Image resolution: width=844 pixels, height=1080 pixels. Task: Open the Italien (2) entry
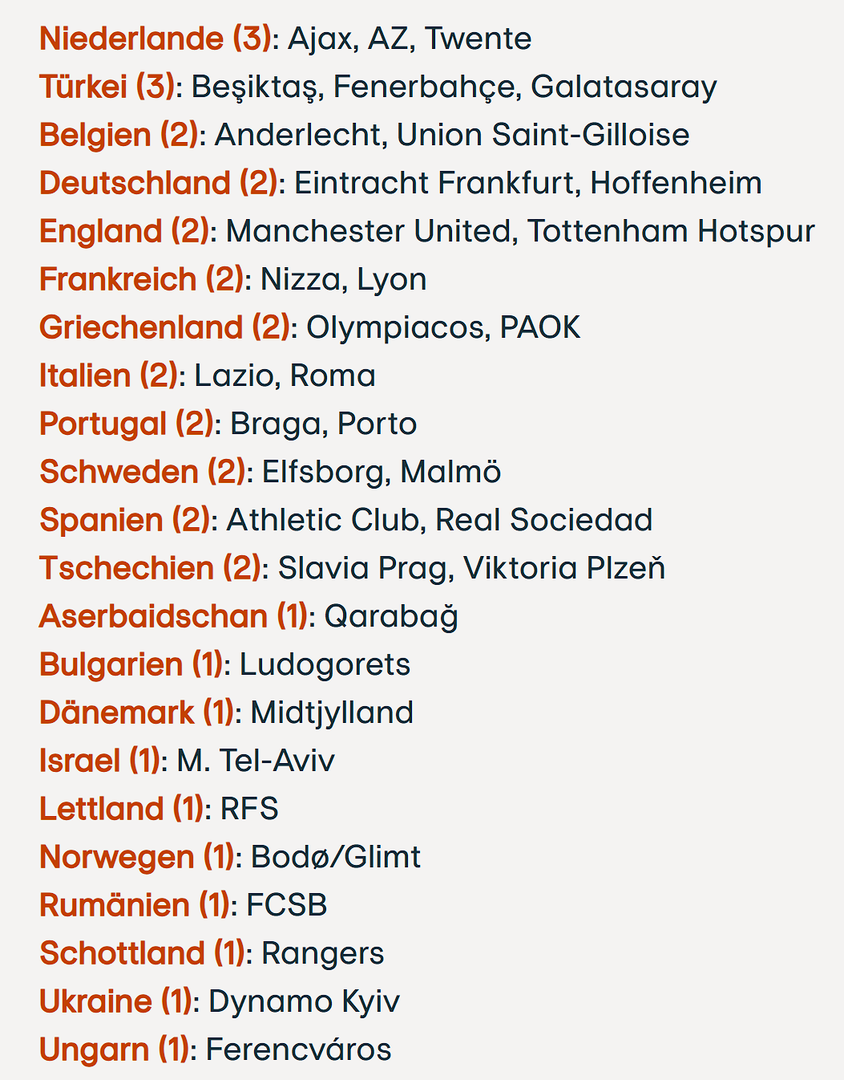click(109, 376)
